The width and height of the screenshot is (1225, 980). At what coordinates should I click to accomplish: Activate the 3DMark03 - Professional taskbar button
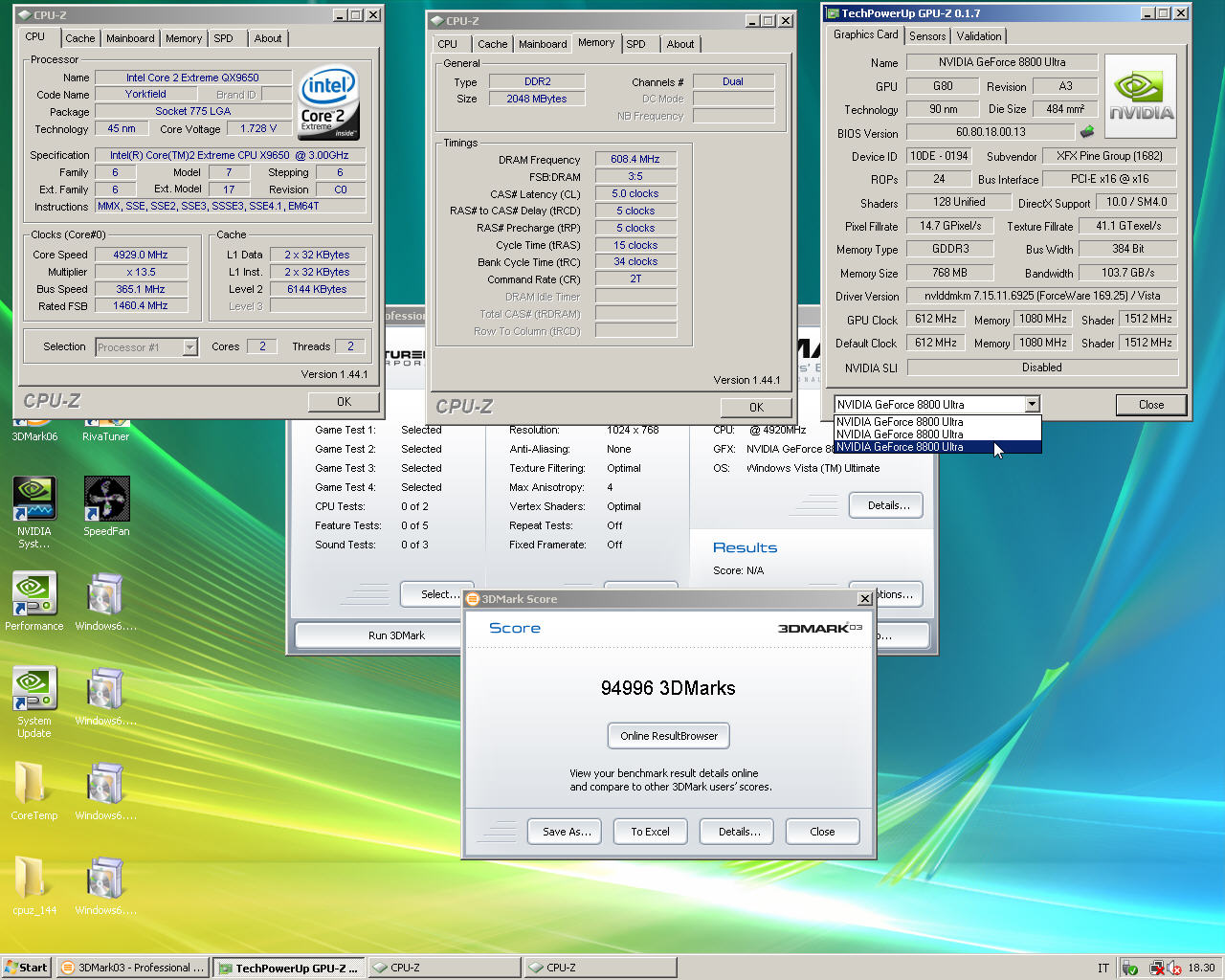133,968
